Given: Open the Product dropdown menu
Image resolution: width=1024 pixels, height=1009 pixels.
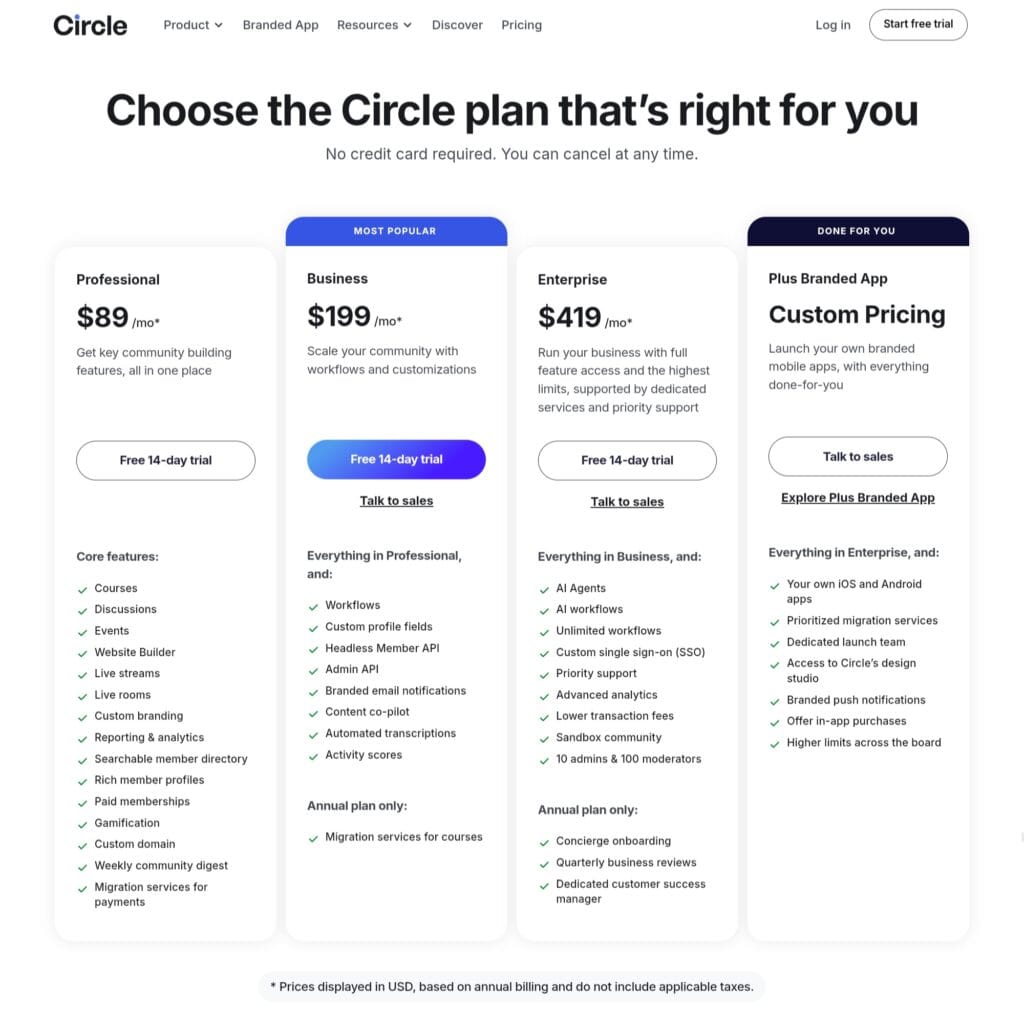Looking at the screenshot, I should [x=192, y=25].
